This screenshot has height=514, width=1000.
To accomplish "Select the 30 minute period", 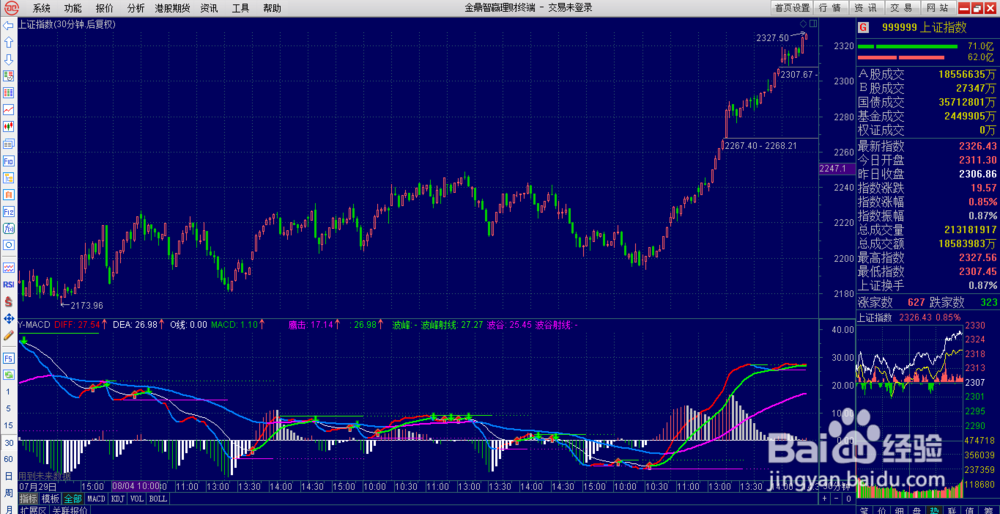I will [9, 443].
